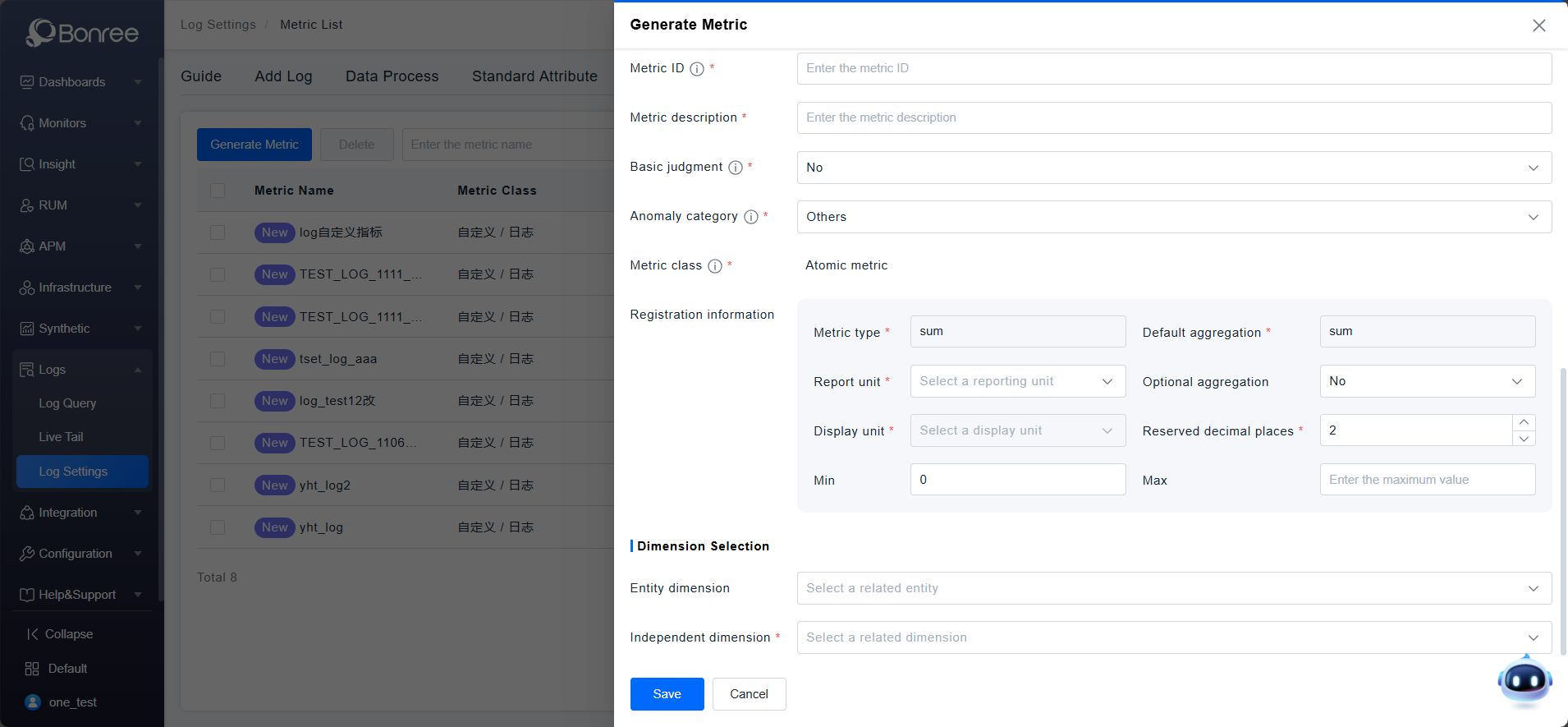The height and width of the screenshot is (727, 1568).
Task: Expand the Independent dimension dropdown
Action: pyautogui.click(x=1173, y=637)
